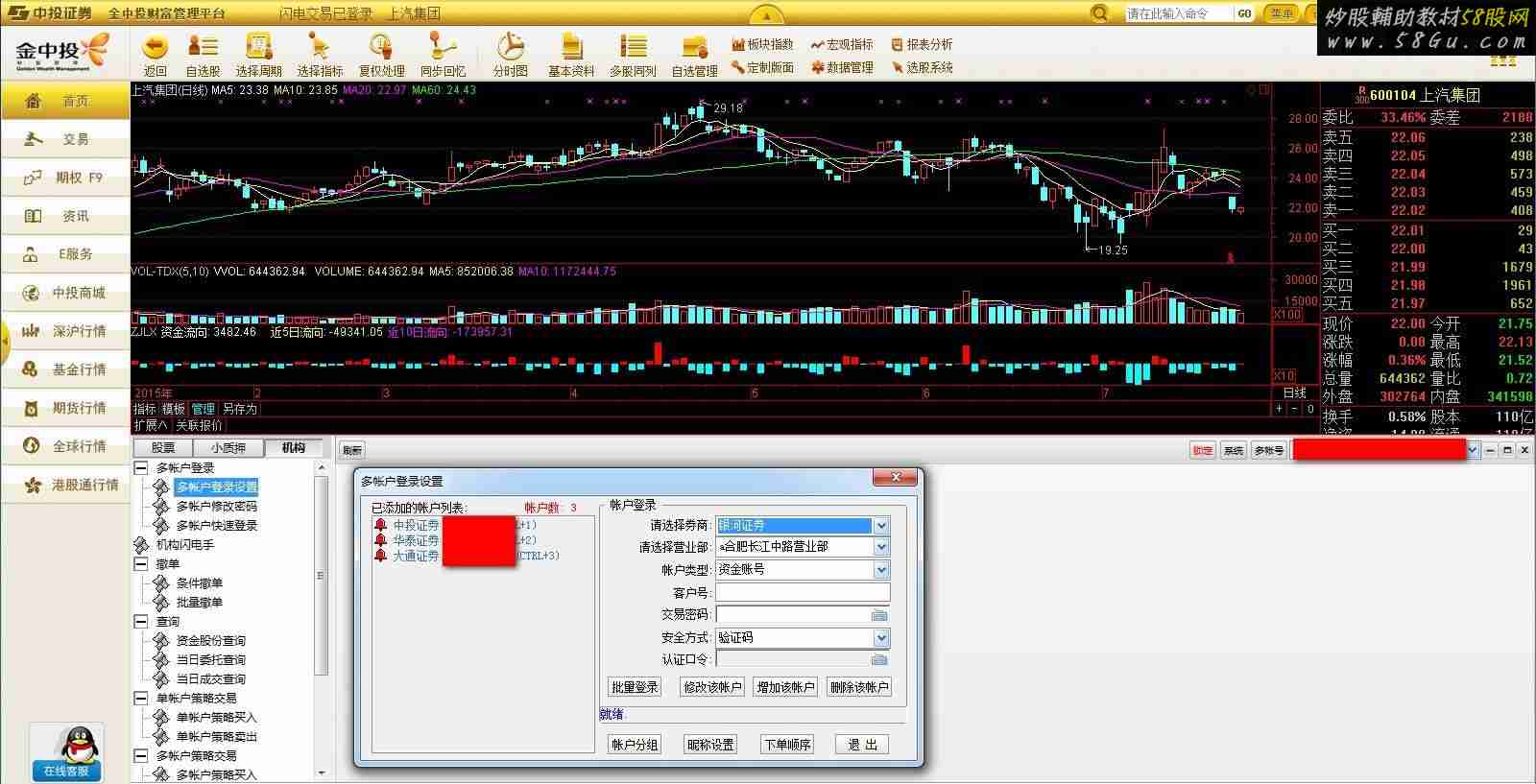
Task: Click the 增加该帐户 button
Action: [785, 687]
